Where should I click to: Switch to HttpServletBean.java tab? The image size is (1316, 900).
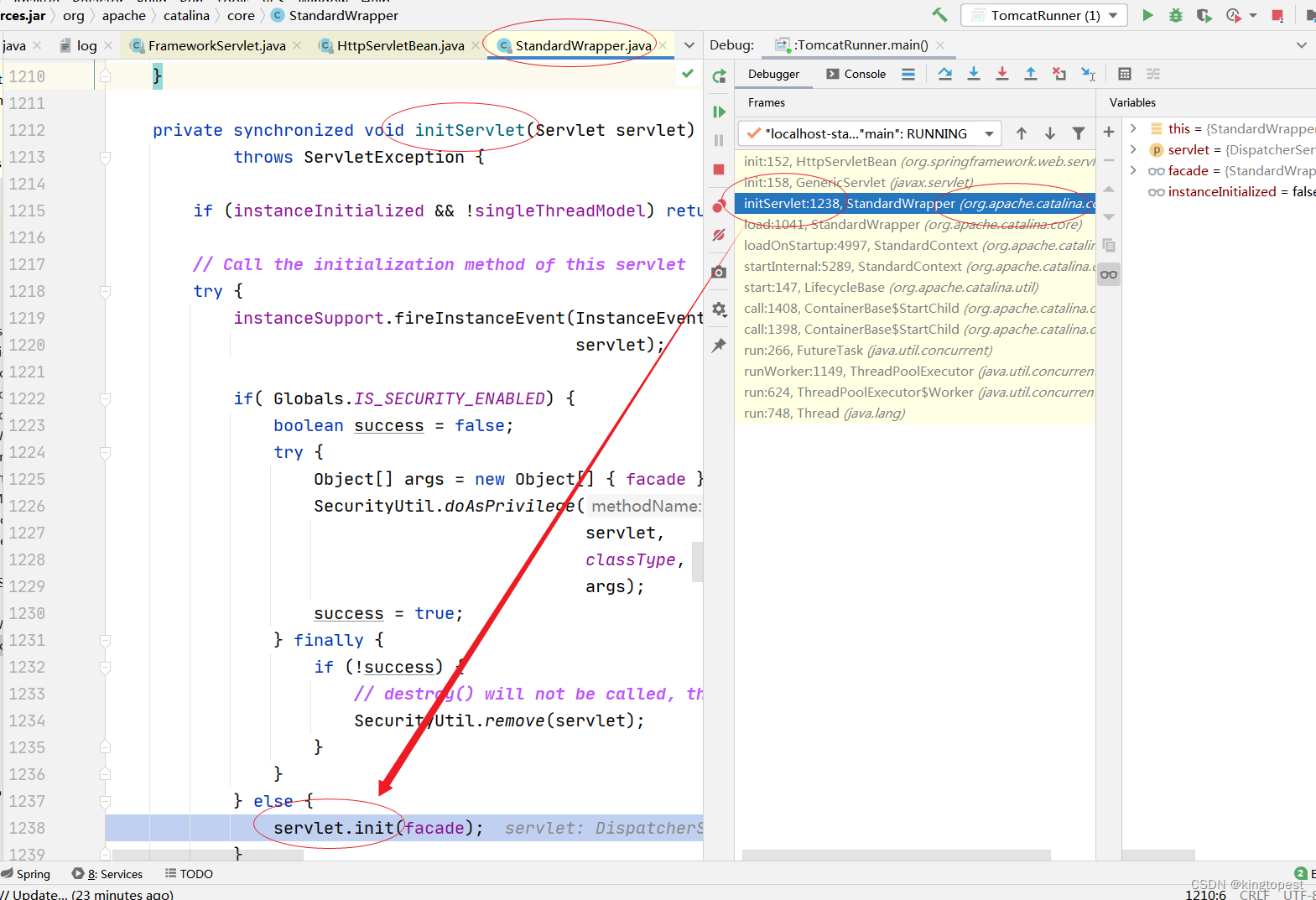pos(400,45)
